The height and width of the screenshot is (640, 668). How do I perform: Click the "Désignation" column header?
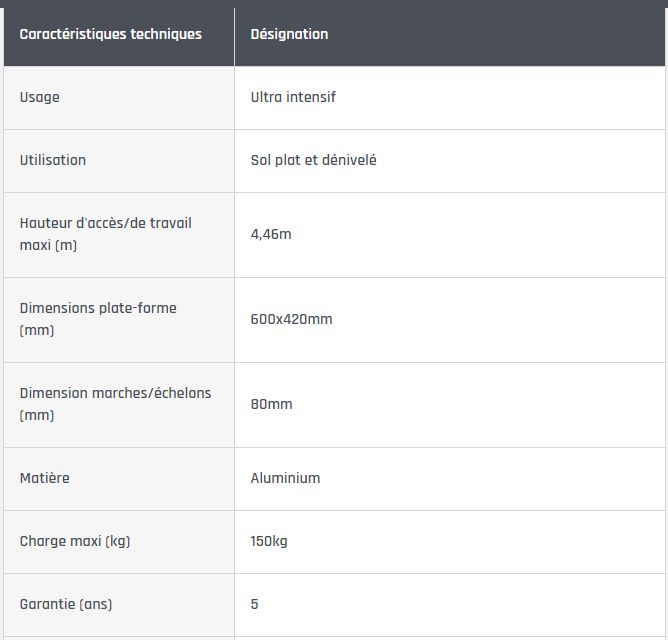(x=289, y=34)
